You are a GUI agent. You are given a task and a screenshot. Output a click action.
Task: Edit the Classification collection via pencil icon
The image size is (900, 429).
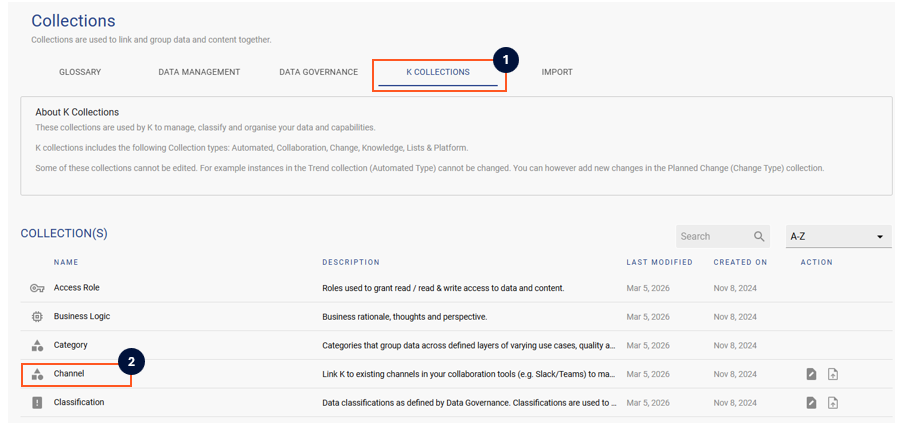coord(811,403)
